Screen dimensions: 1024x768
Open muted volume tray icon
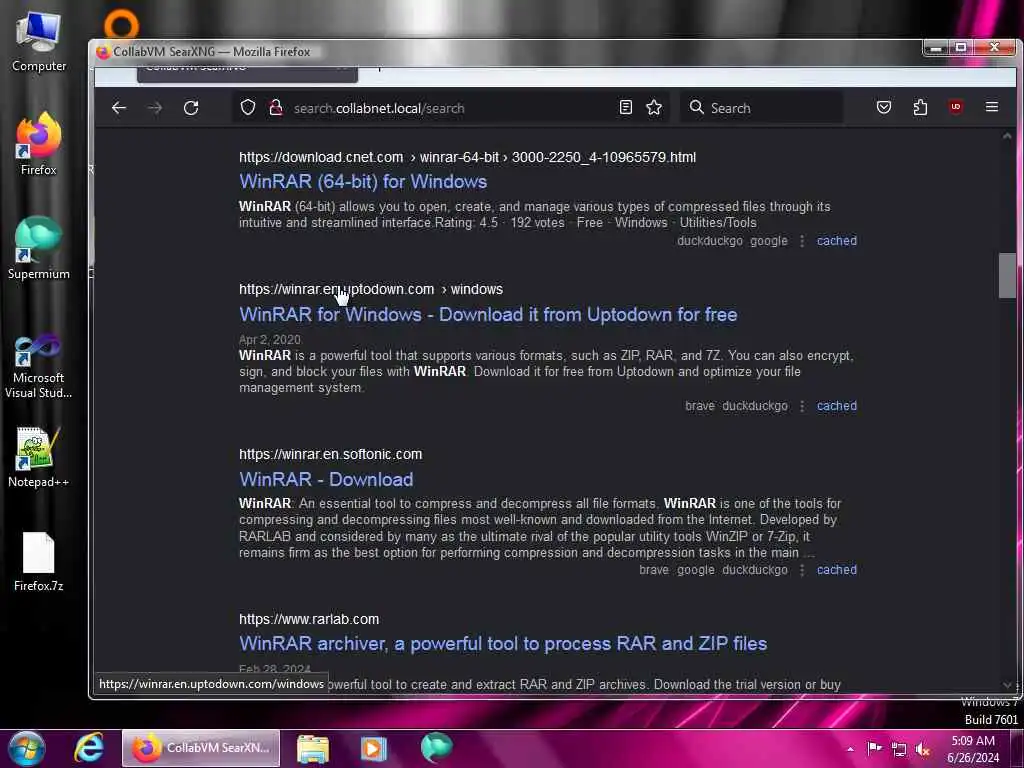pos(922,749)
